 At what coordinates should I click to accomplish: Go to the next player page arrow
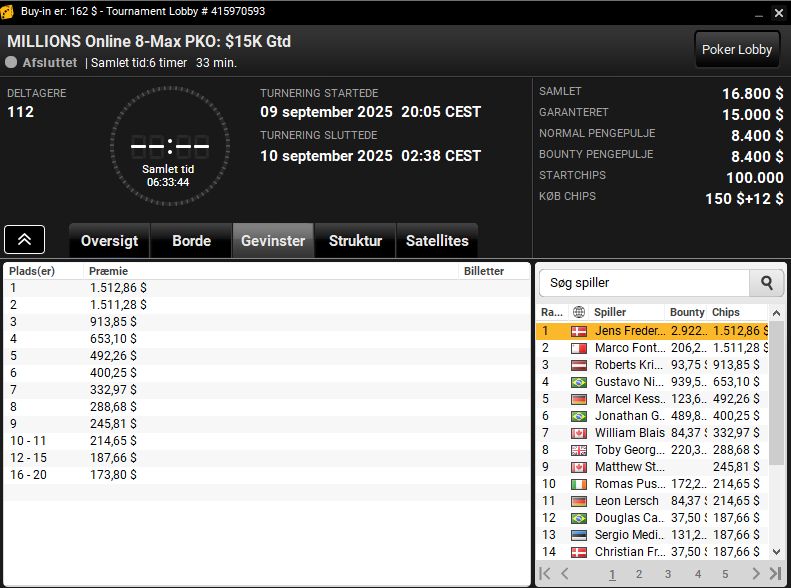click(755, 573)
